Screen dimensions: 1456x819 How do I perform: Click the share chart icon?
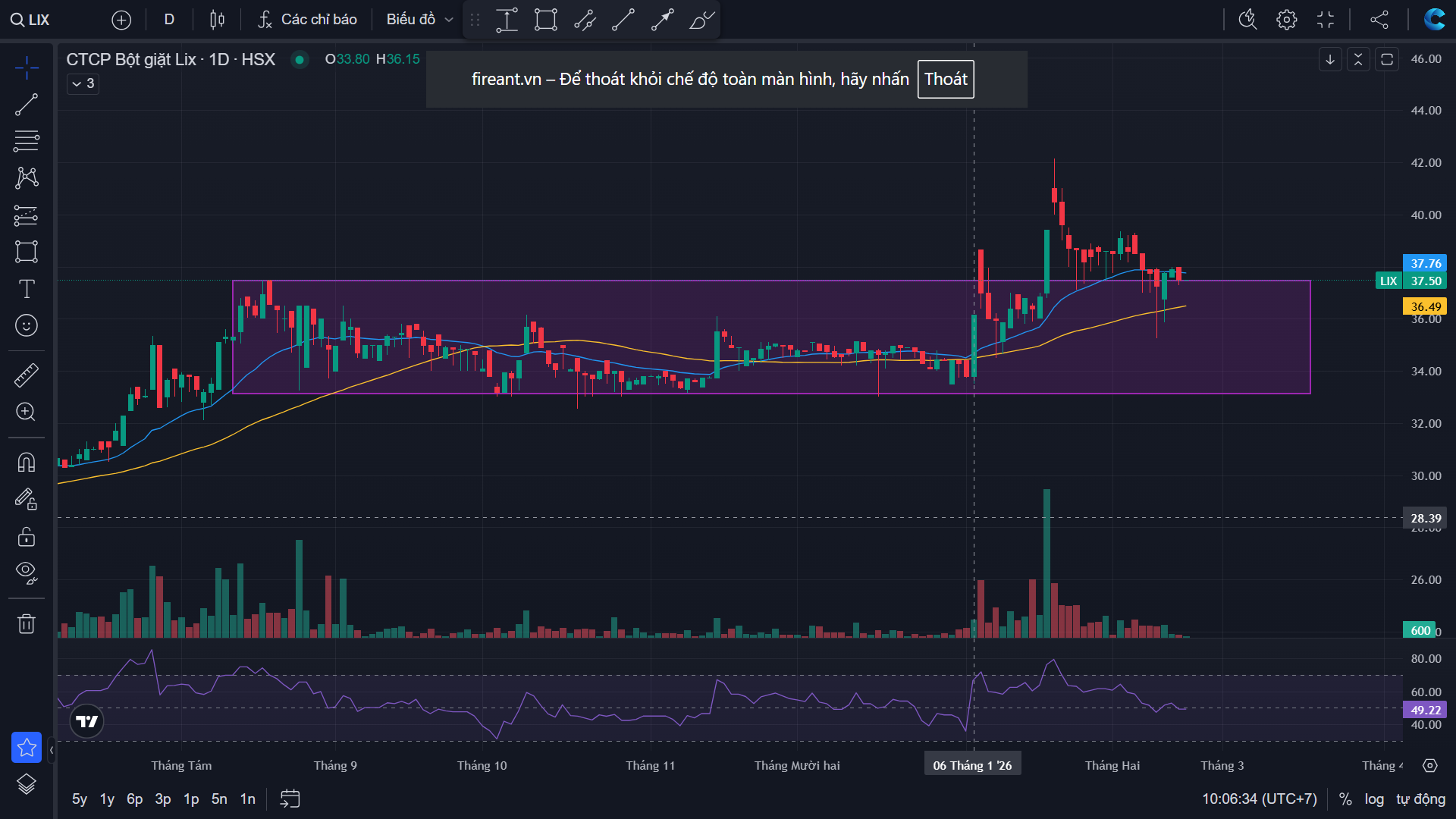point(1379,20)
